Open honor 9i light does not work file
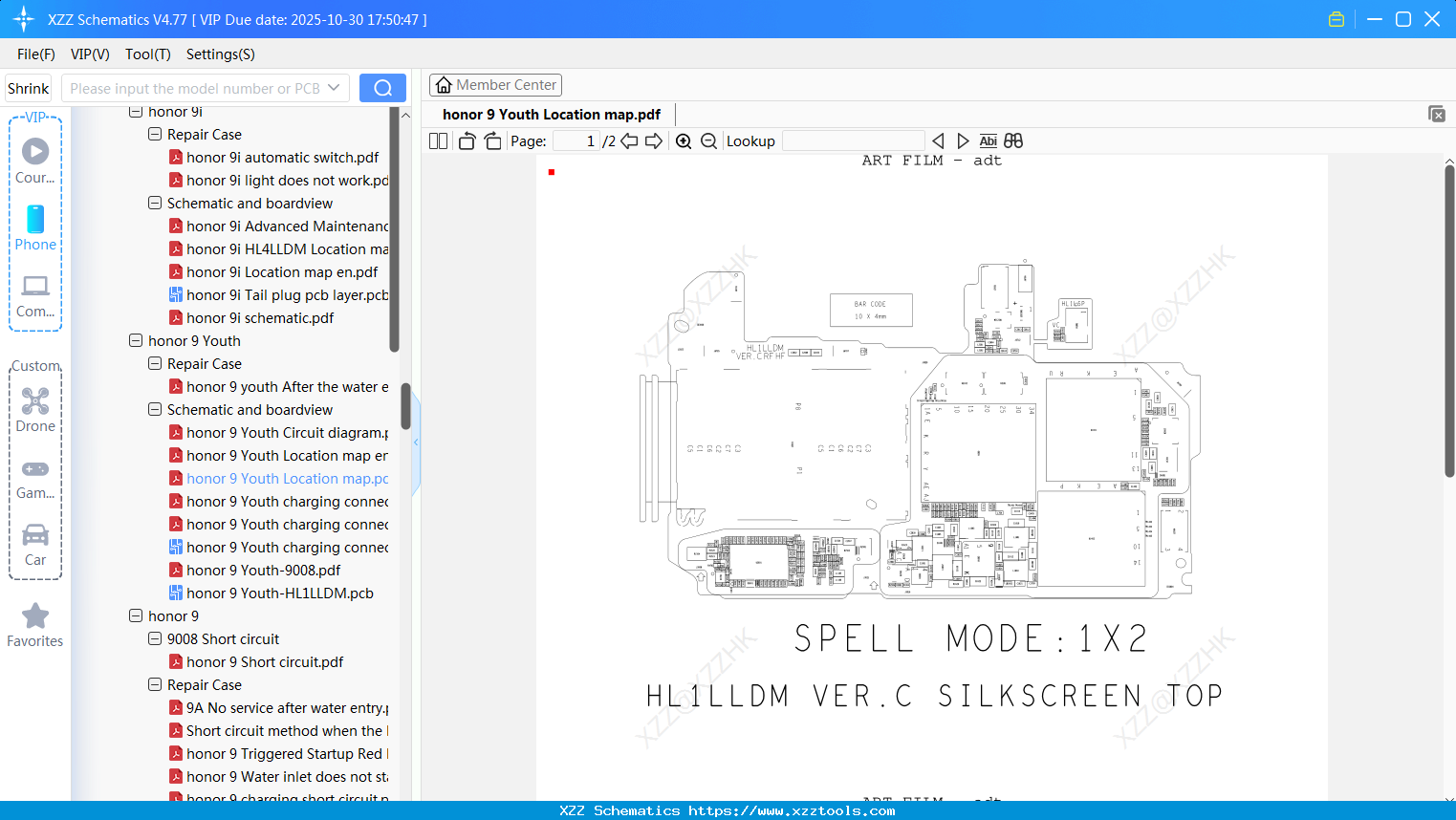The height and width of the screenshot is (820, 1456). pos(279,181)
